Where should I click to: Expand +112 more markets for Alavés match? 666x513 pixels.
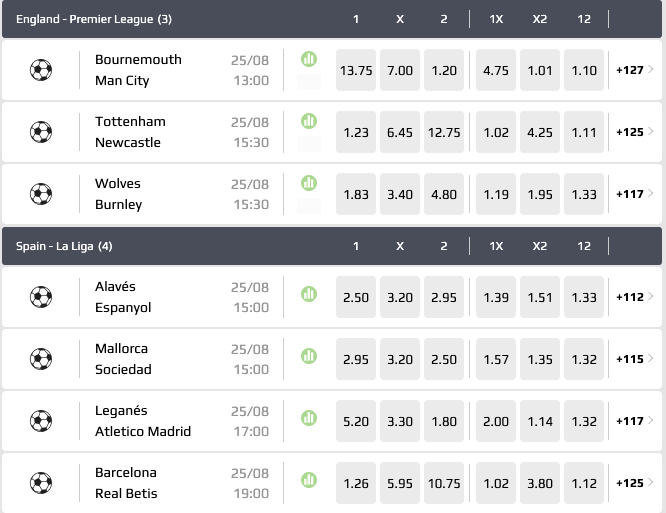636,297
